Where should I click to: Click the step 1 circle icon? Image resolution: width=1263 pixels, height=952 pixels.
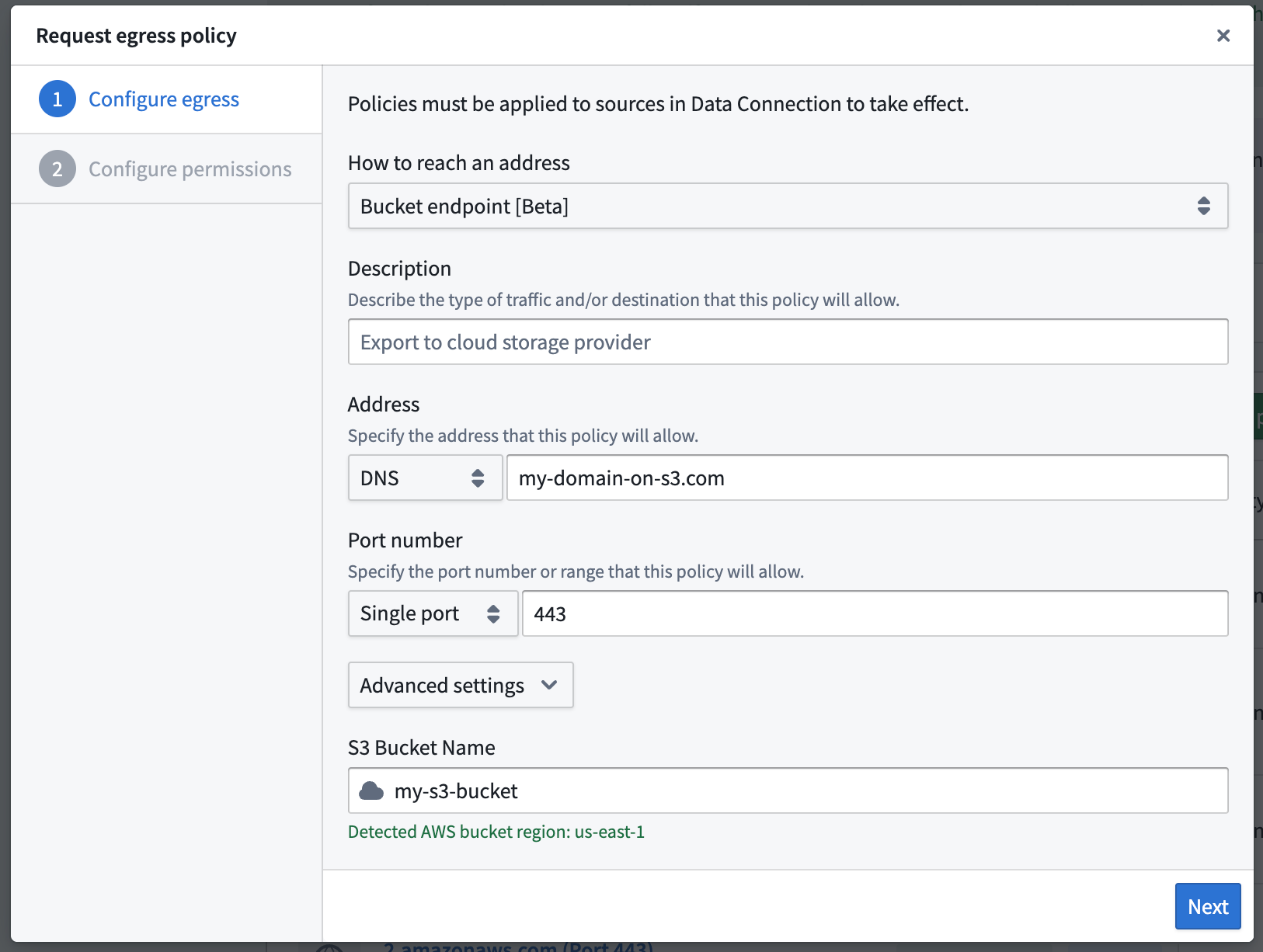[x=57, y=99]
